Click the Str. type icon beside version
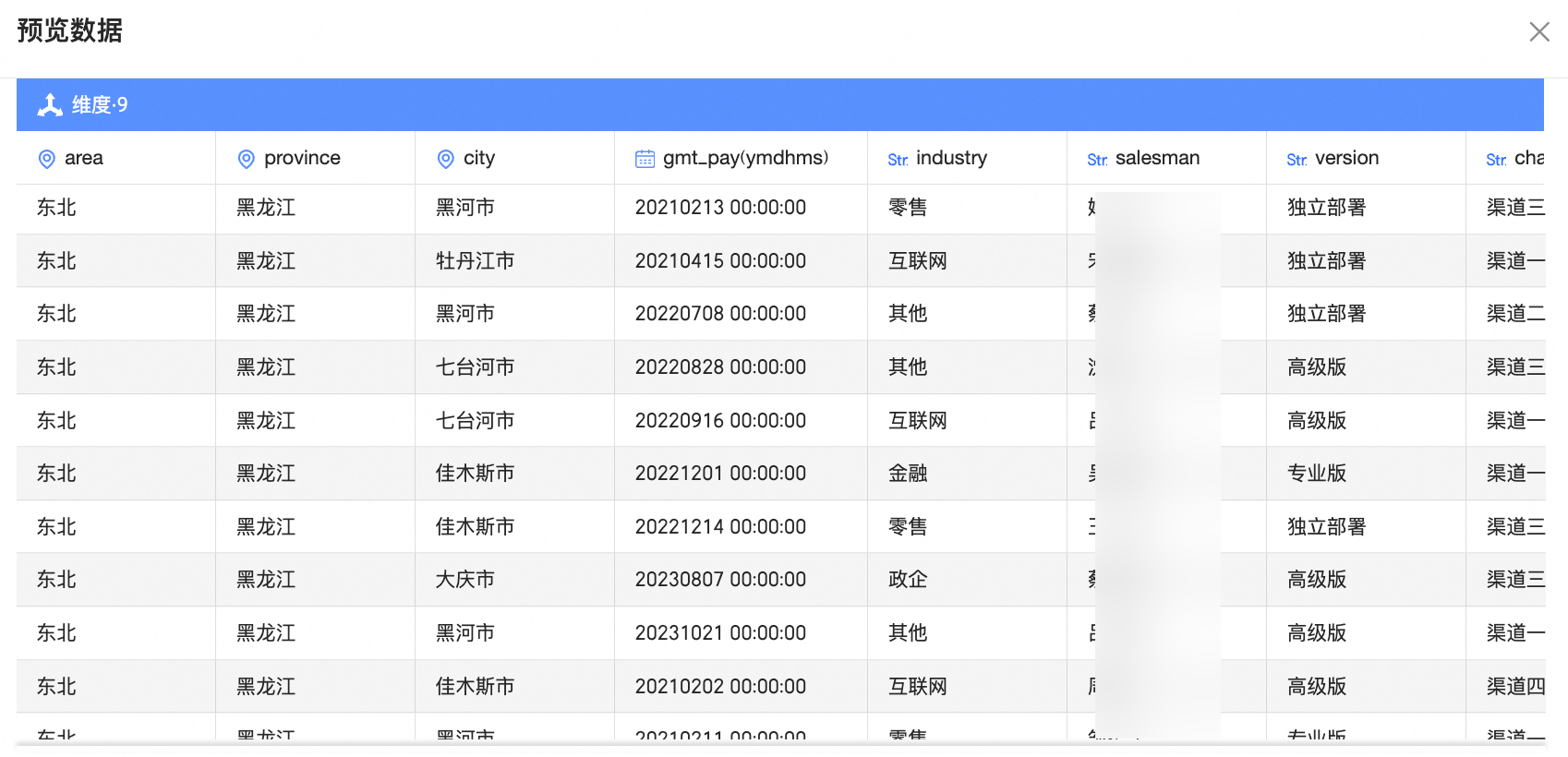The height and width of the screenshot is (757, 1568). tap(1297, 160)
